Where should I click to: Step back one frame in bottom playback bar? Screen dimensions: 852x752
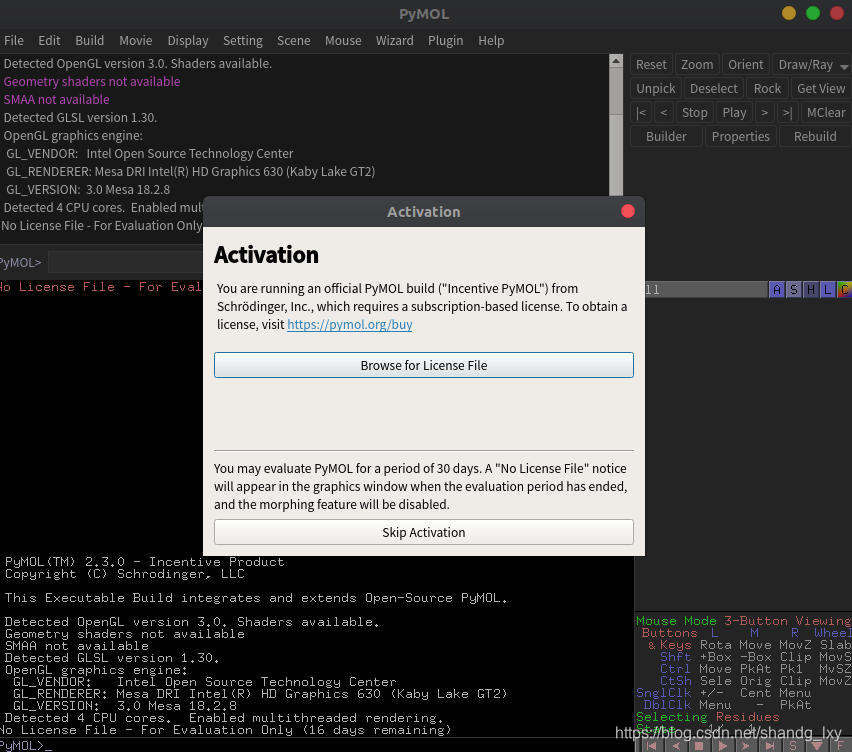coord(675,746)
